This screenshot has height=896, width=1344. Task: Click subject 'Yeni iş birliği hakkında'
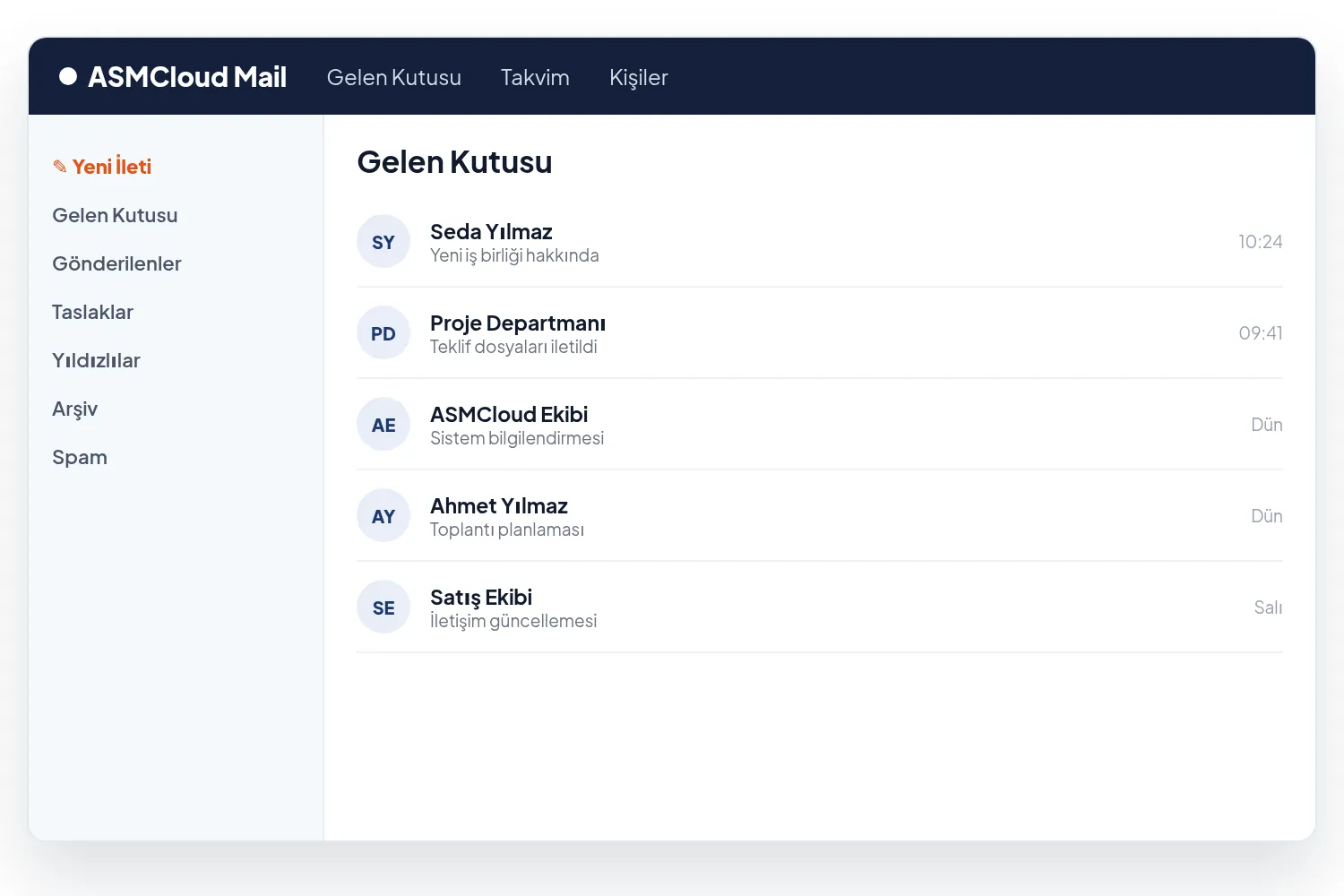click(x=514, y=255)
